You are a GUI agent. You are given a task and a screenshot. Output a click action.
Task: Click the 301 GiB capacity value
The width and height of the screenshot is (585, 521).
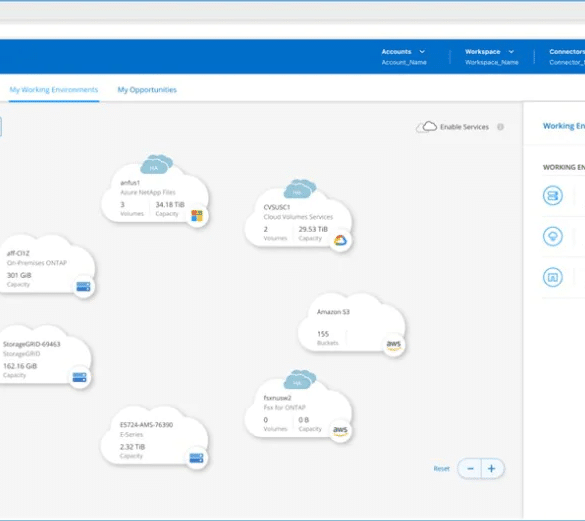19,275
